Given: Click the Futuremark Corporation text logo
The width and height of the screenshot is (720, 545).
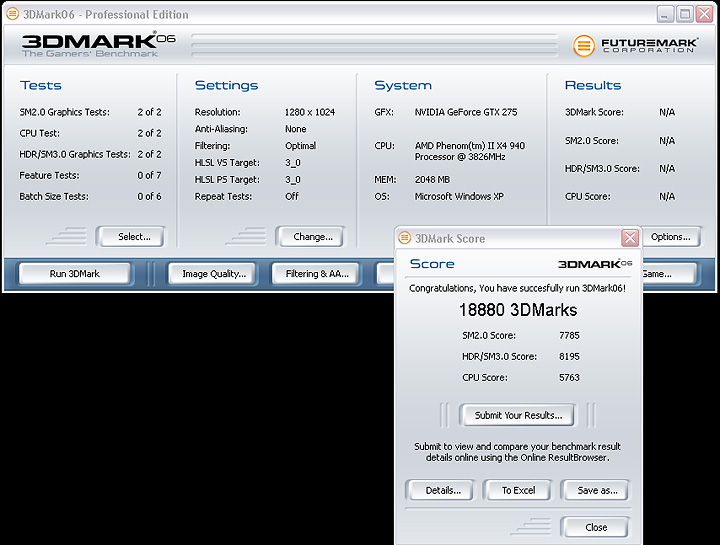Looking at the screenshot, I should (649, 45).
